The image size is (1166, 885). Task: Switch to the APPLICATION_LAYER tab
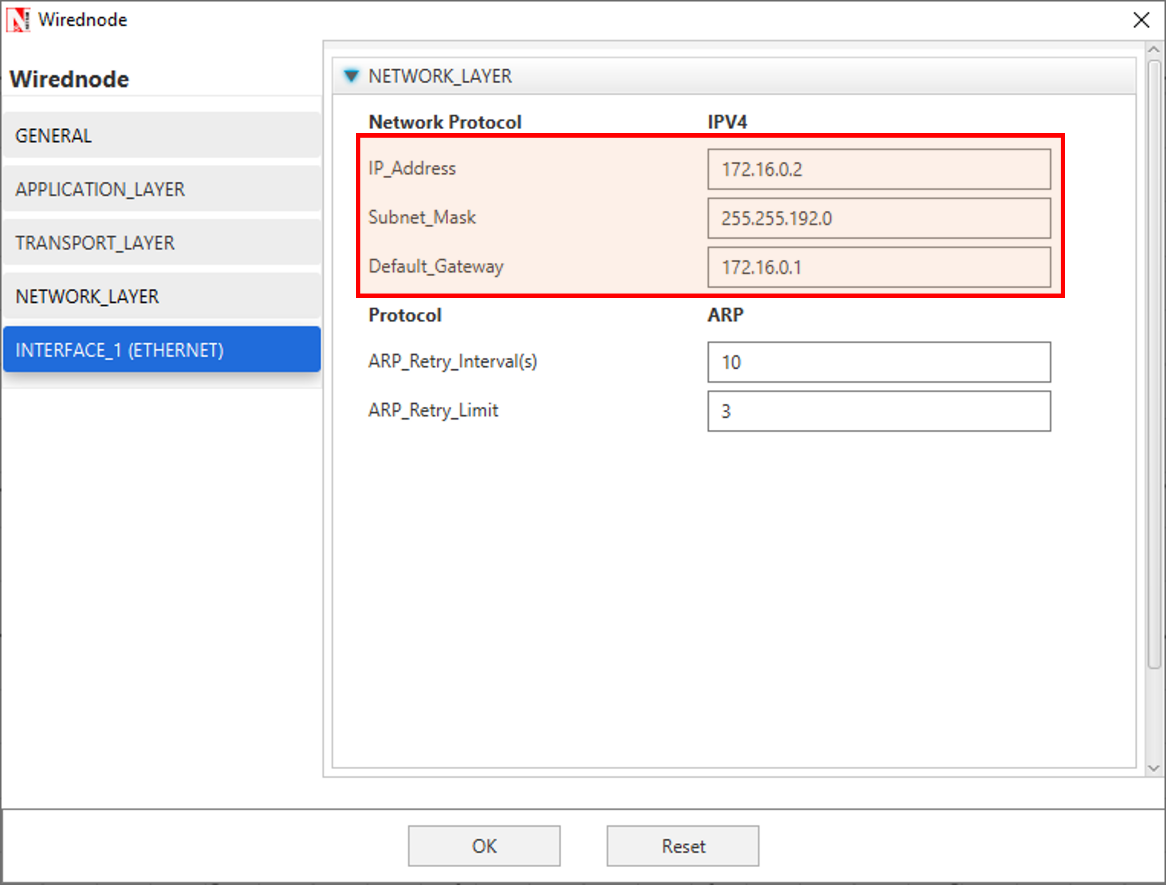[x=161, y=190]
